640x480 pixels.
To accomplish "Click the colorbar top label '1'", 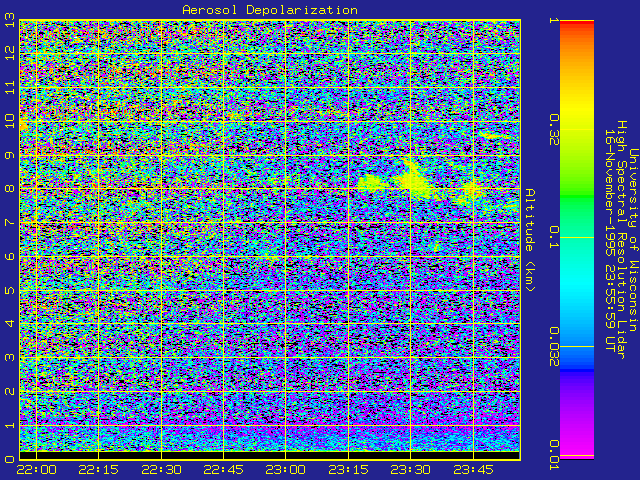I will pos(554,20).
